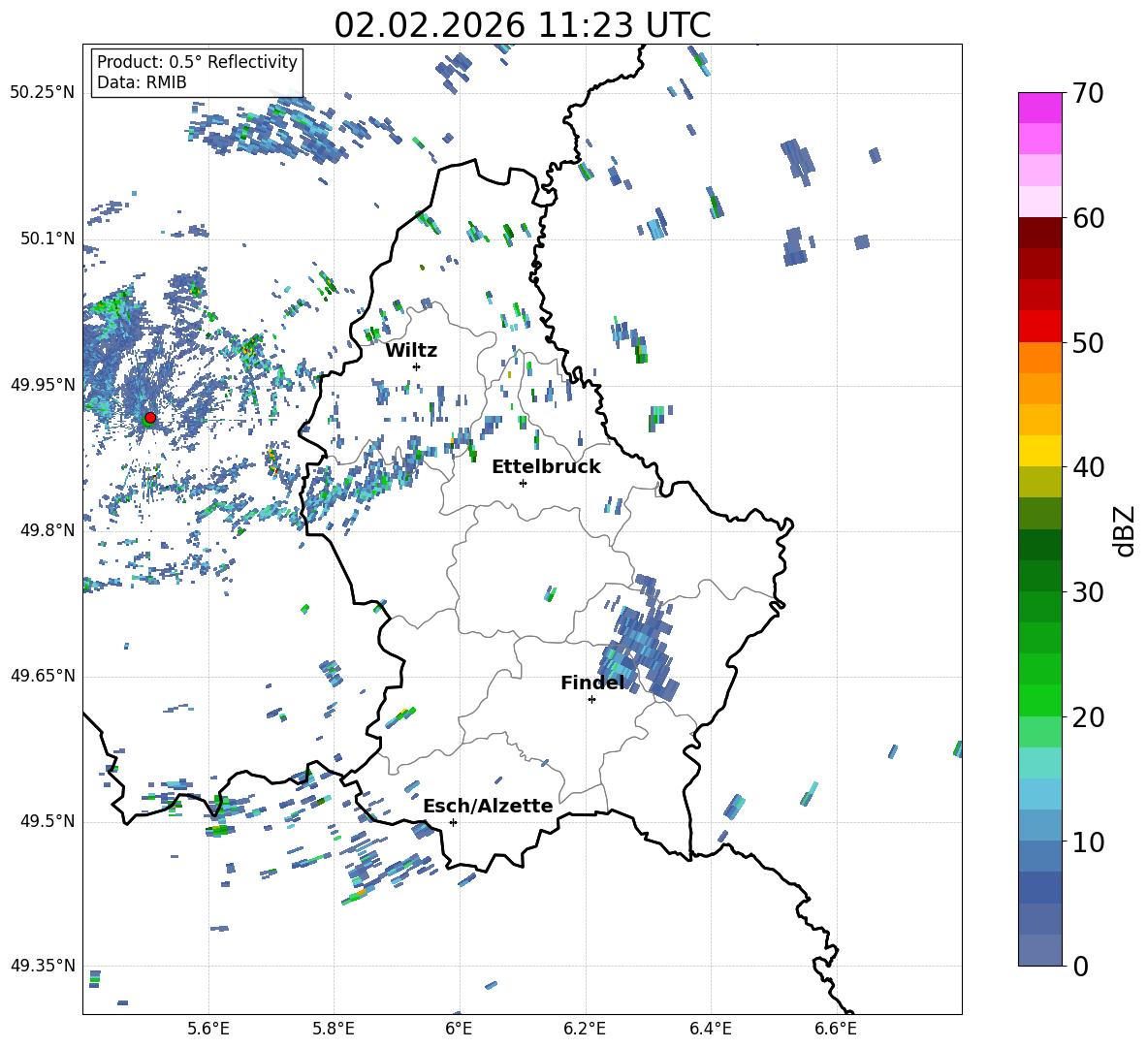
Task: Select the Wiltz city label
Action: coord(411,351)
